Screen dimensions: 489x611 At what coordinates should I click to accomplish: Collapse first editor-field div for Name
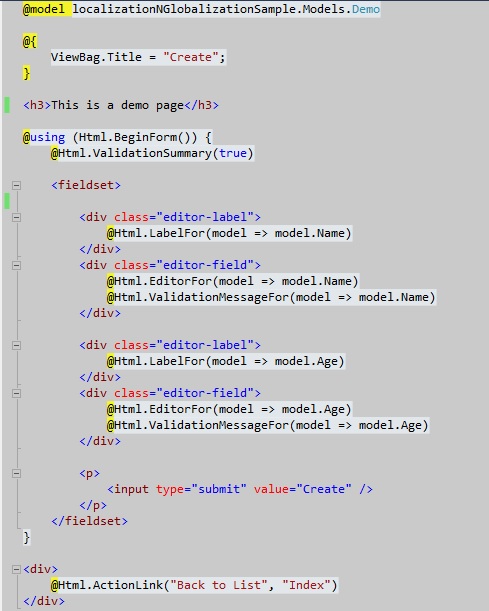point(16,265)
